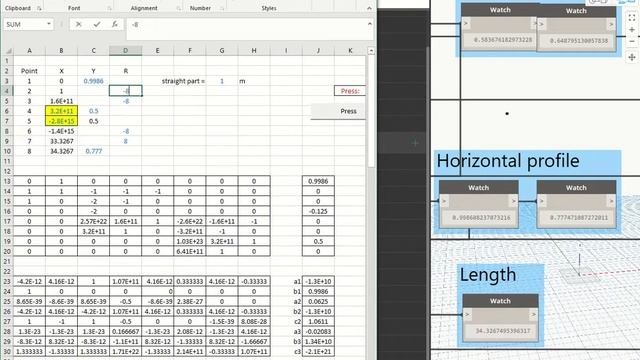Select the Horizontal profile group title
Image resolution: width=640 pixels, height=360 pixels.
508,161
